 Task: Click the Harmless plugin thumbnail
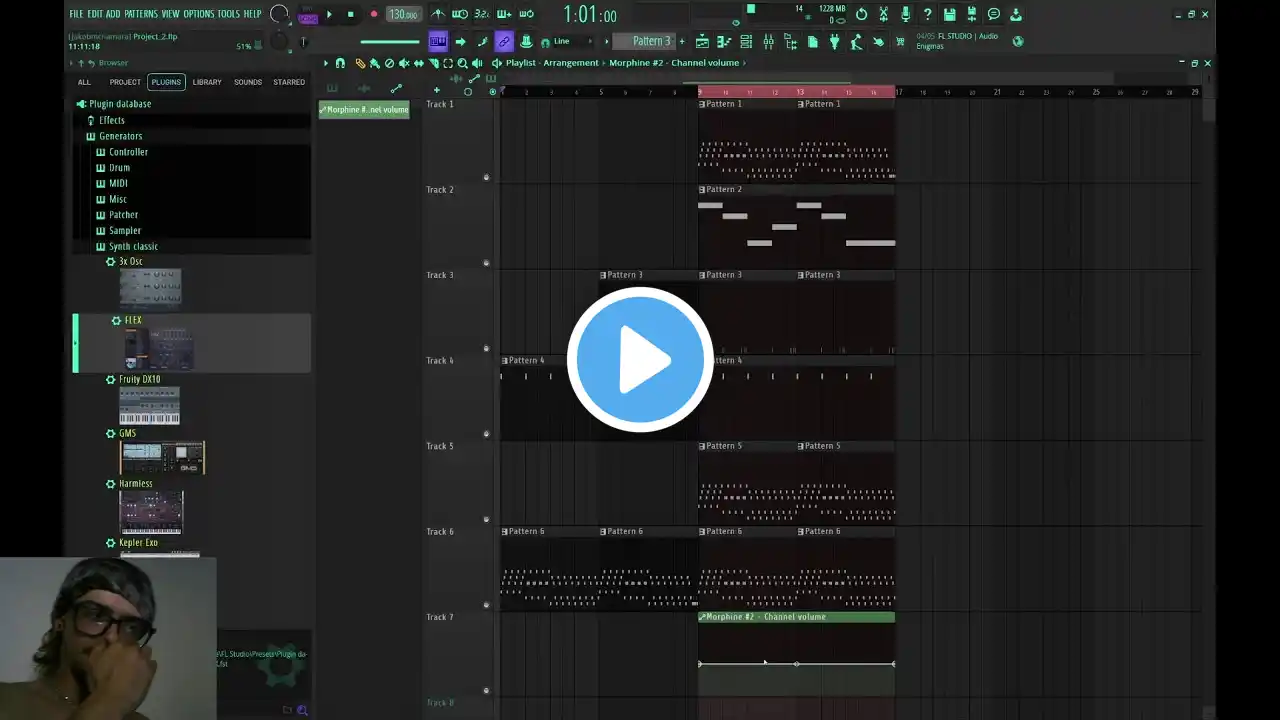point(151,513)
